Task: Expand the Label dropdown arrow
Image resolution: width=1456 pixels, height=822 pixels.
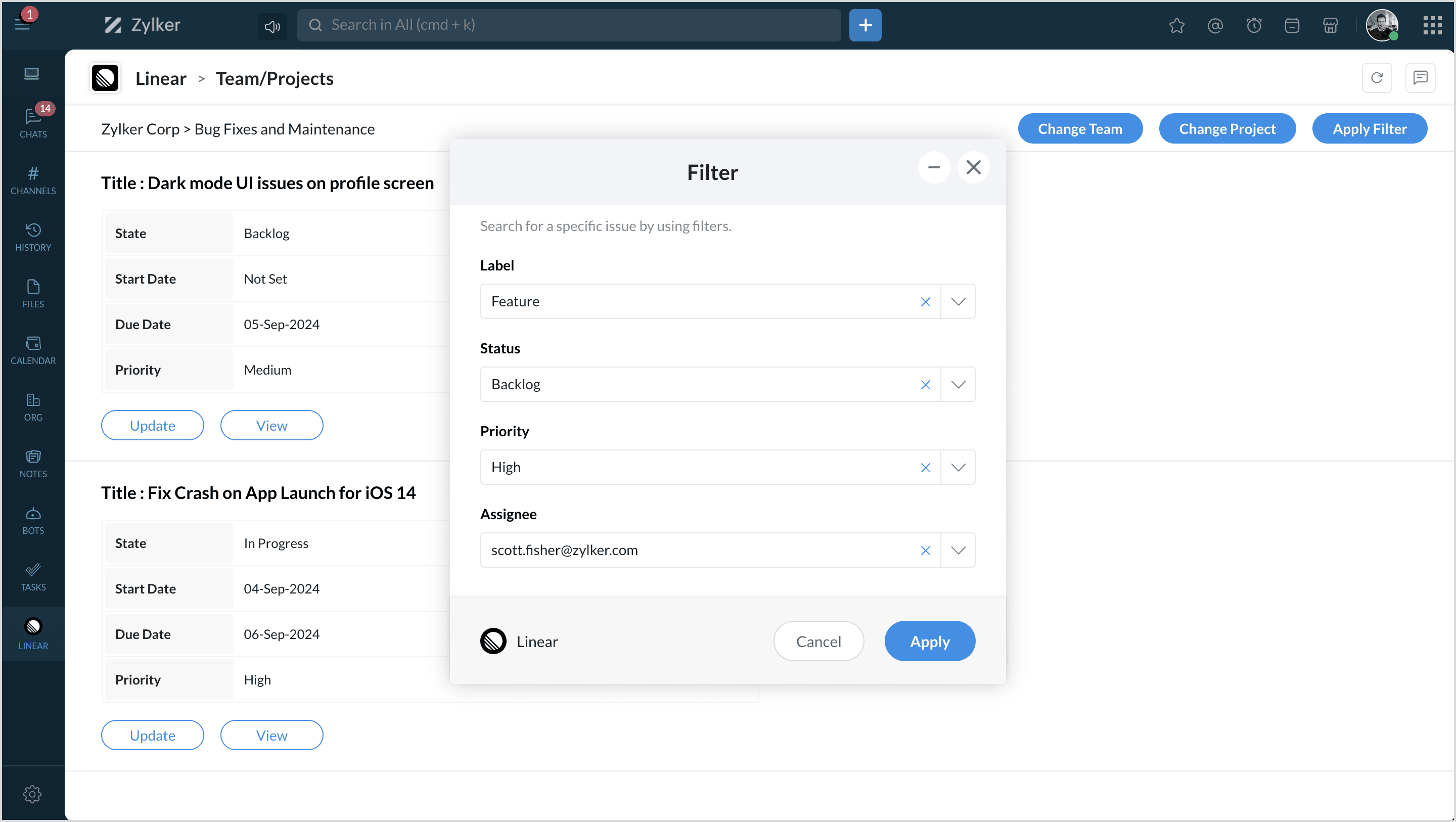Action: [x=958, y=301]
